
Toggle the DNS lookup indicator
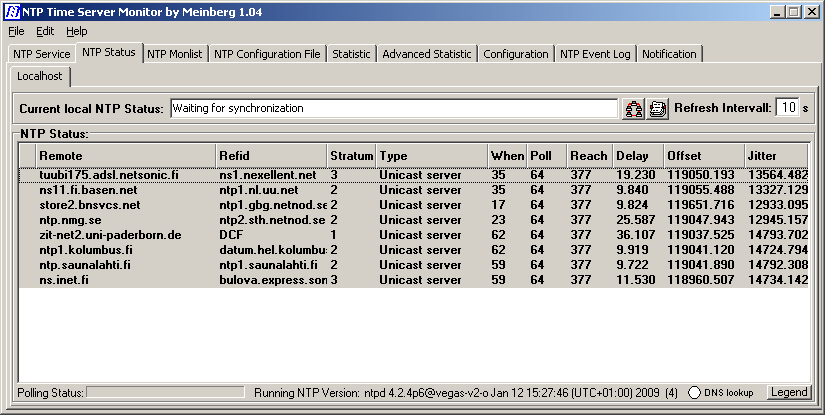point(695,393)
